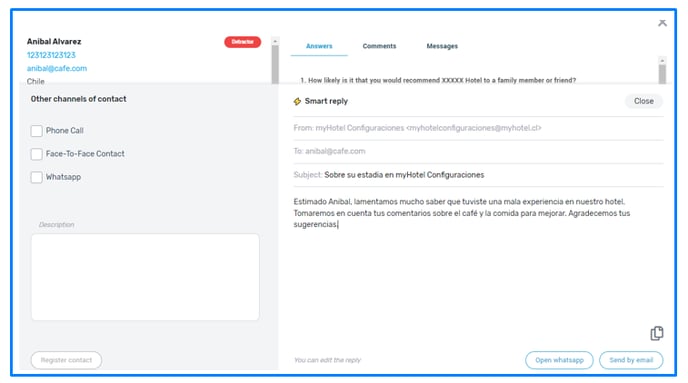Open phone number 123123123123 link
This screenshot has width=688, height=383.
point(51,55)
